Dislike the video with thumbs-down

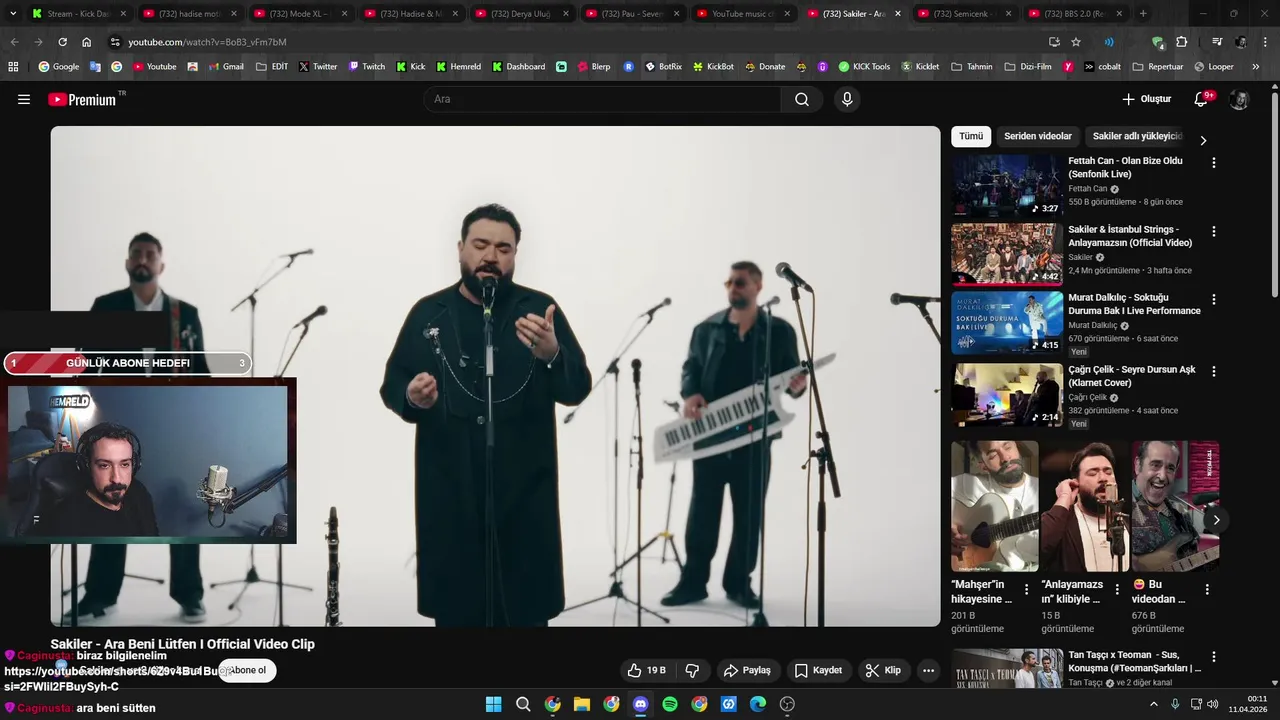pyautogui.click(x=692, y=670)
